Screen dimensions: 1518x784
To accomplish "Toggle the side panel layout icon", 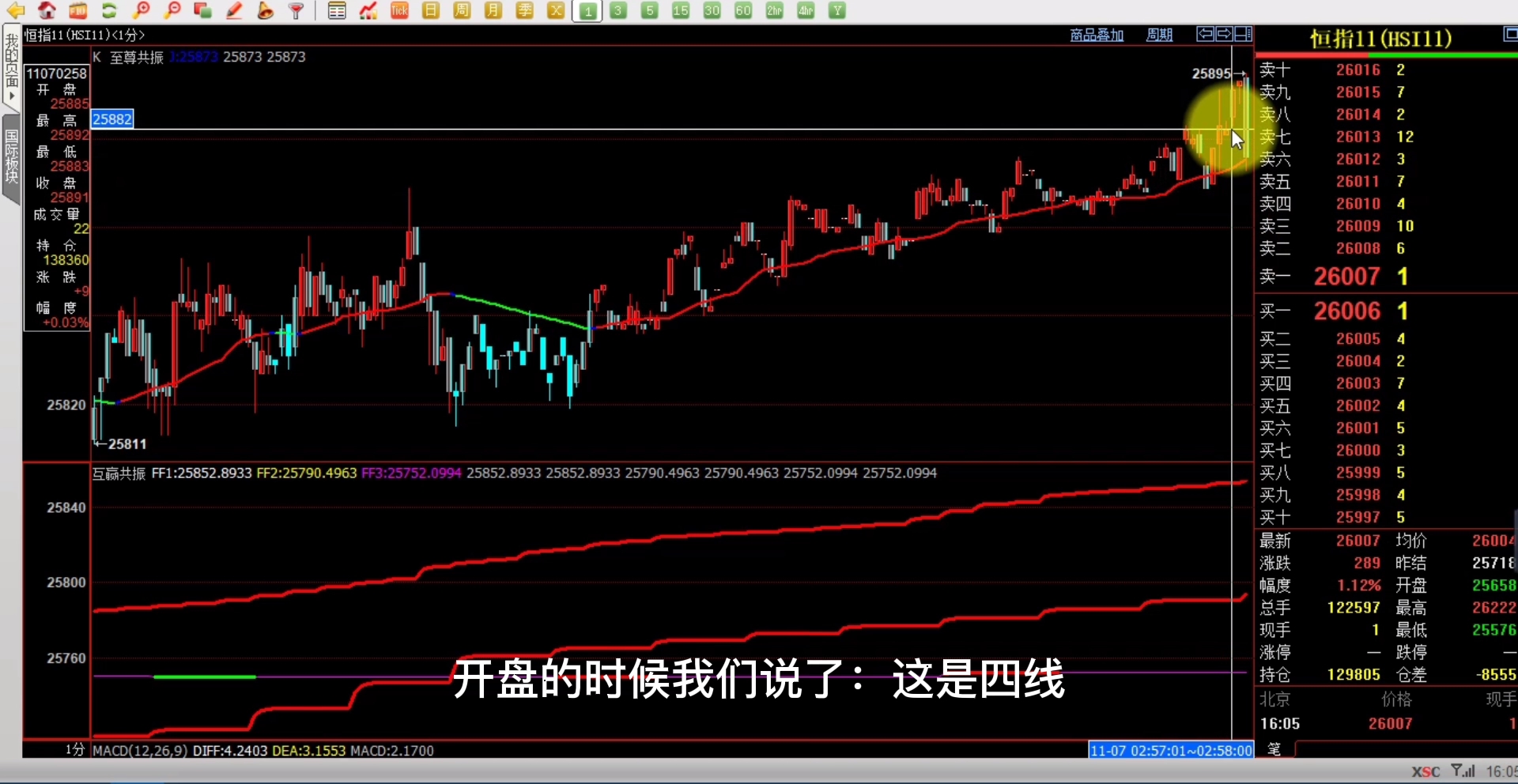I will 1244,34.
